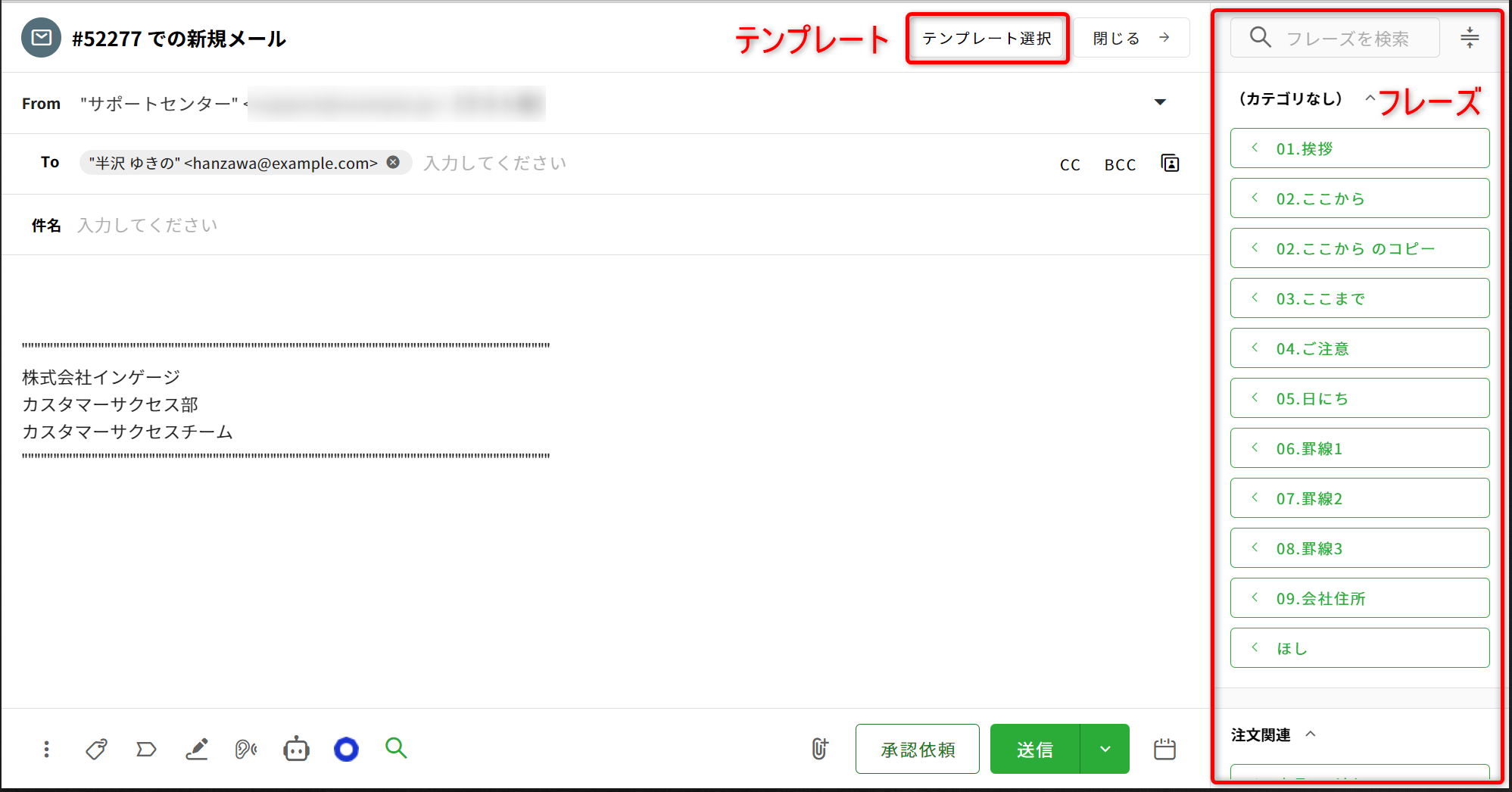Insert the 01.挨拶 phrase
The height and width of the screenshot is (792, 1512).
click(x=1359, y=148)
